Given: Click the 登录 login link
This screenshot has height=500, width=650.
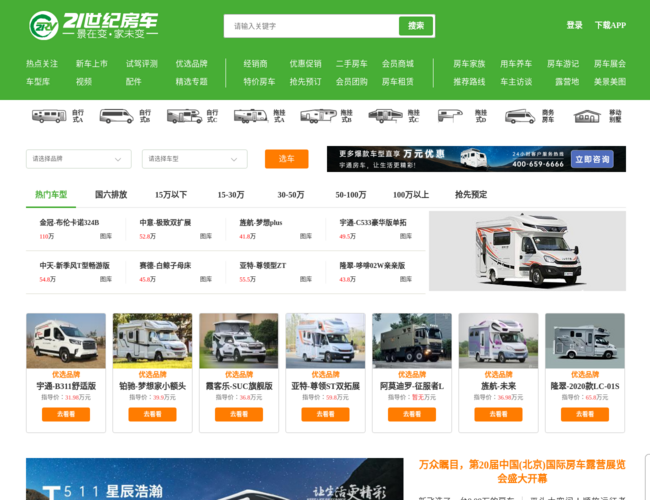Looking at the screenshot, I should tap(575, 25).
